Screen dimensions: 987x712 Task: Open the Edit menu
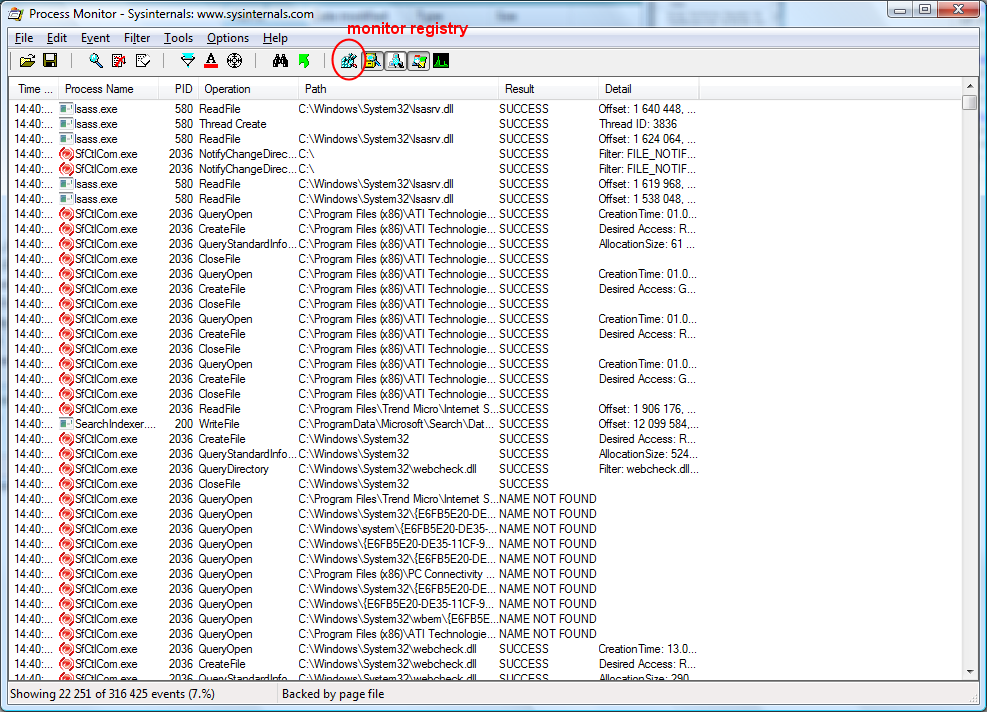click(x=57, y=38)
